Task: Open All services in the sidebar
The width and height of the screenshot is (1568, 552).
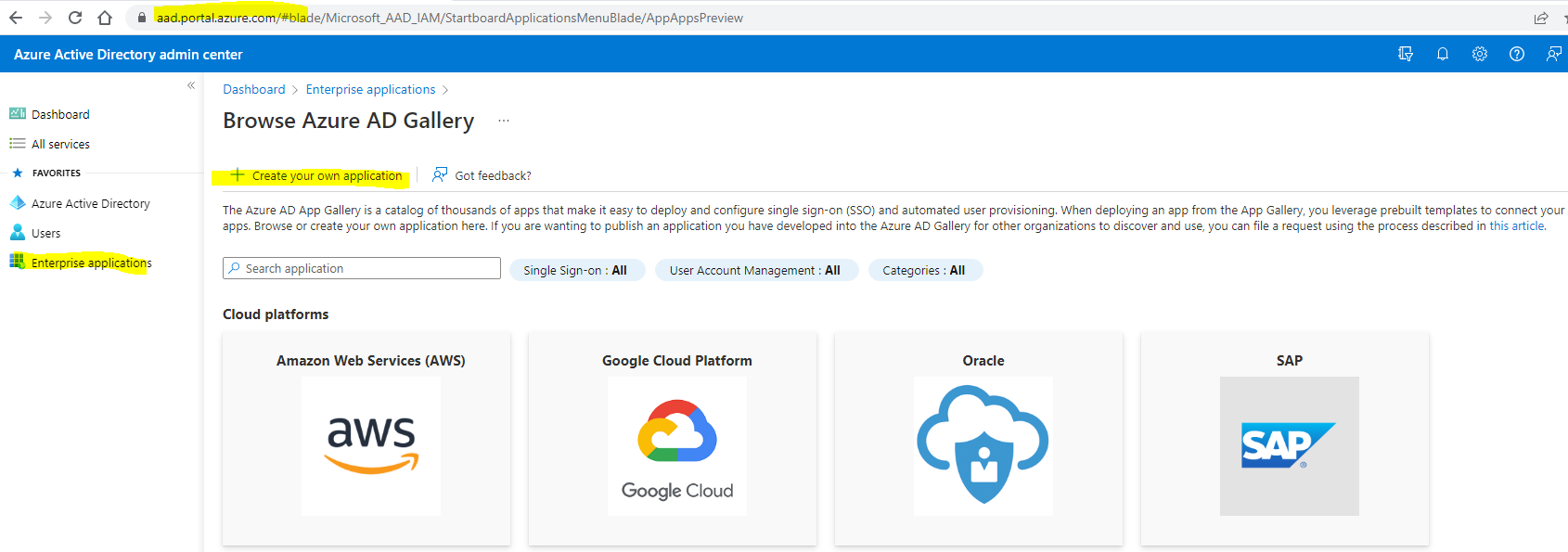Action: 60,144
